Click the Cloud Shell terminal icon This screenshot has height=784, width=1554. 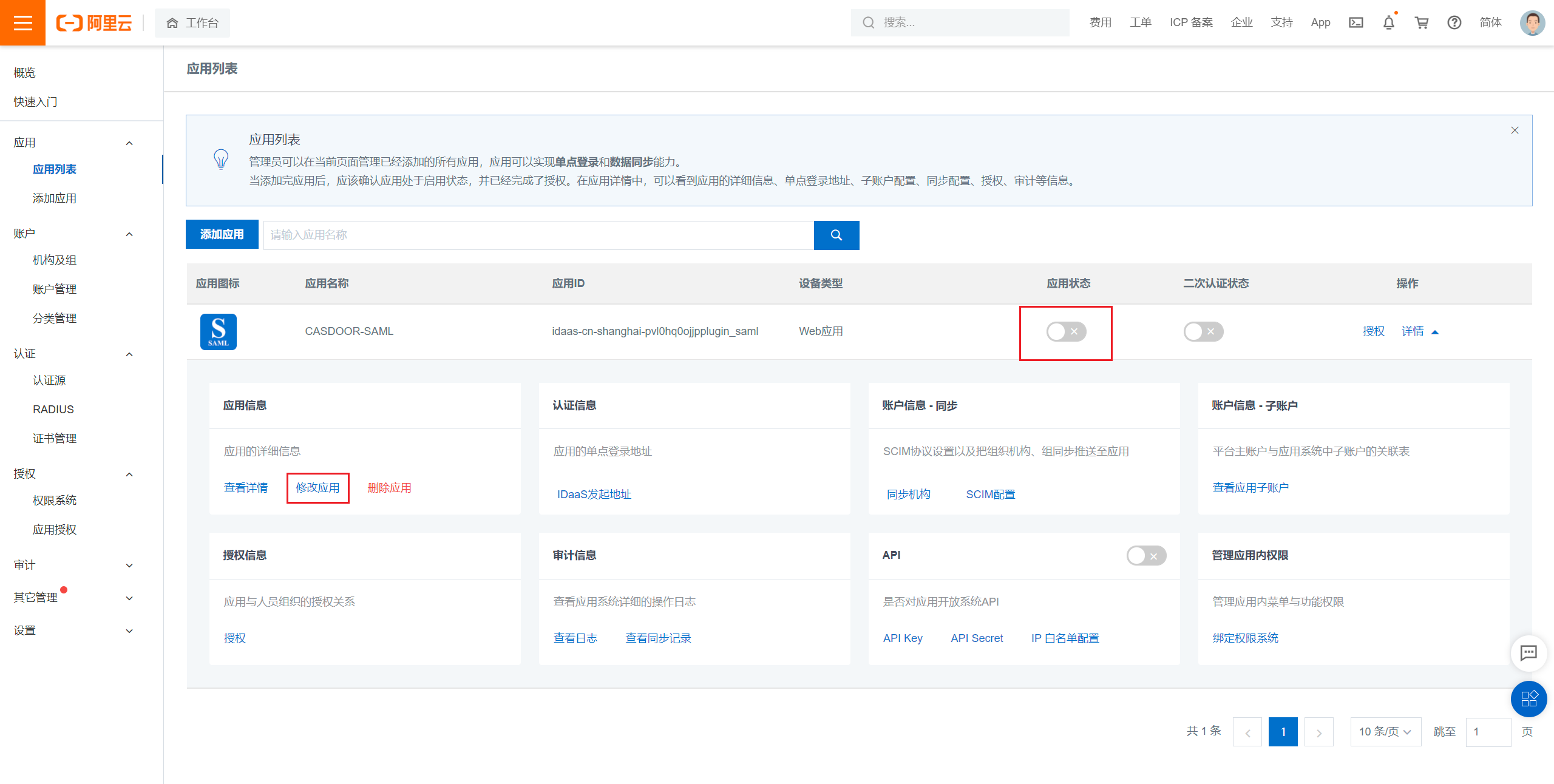pyautogui.click(x=1356, y=22)
